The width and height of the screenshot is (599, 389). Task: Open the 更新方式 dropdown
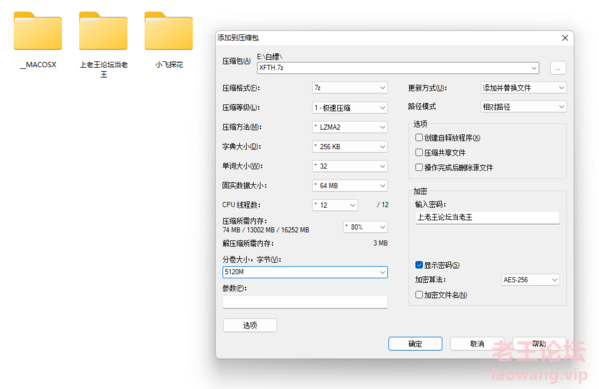coord(523,88)
